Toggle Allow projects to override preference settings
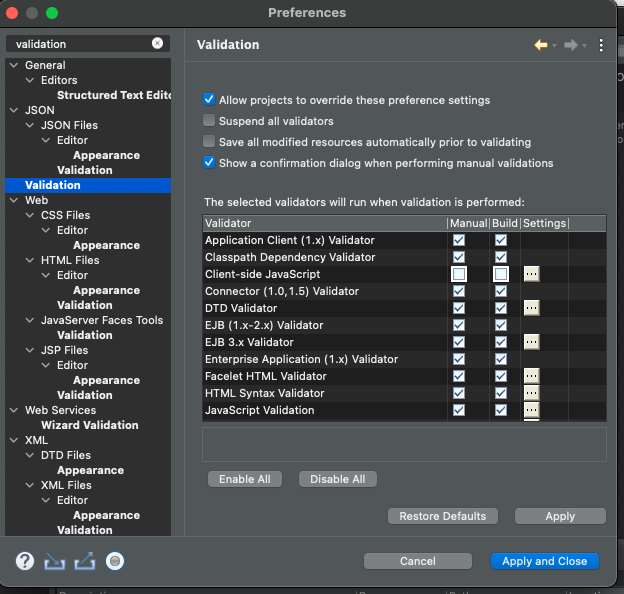This screenshot has width=624, height=594. coord(209,99)
